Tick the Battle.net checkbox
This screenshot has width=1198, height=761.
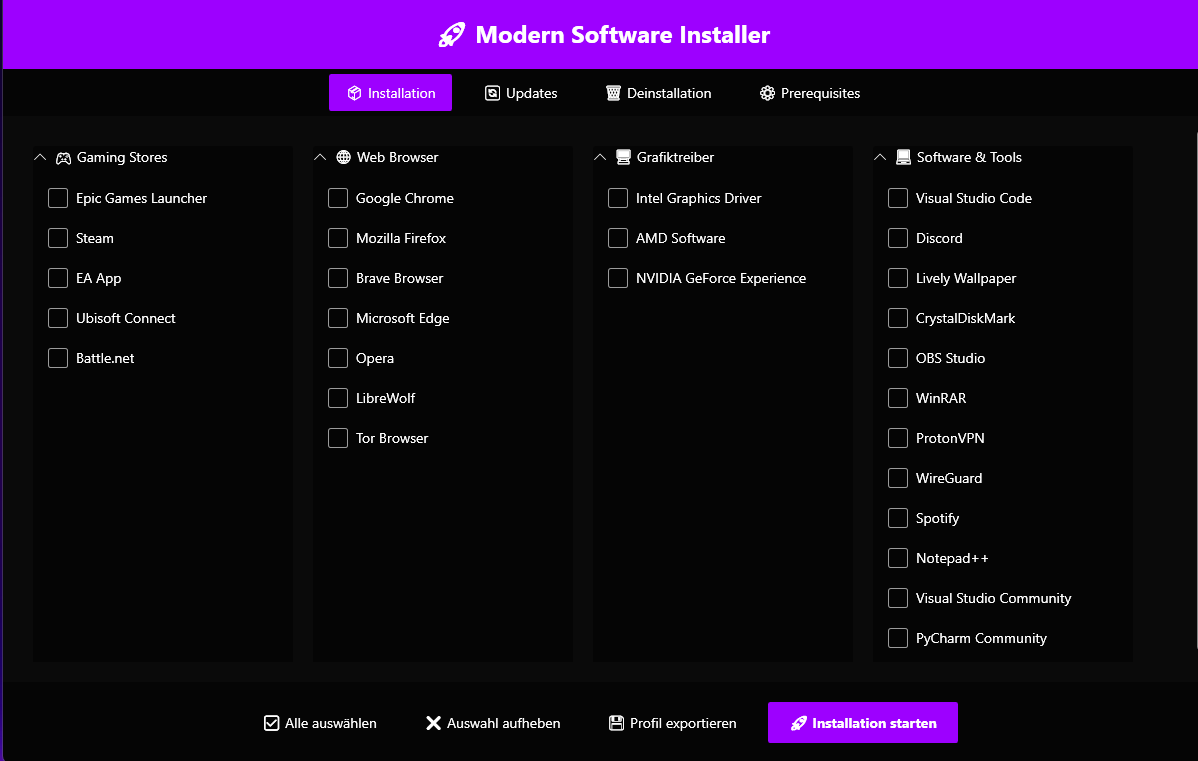58,358
